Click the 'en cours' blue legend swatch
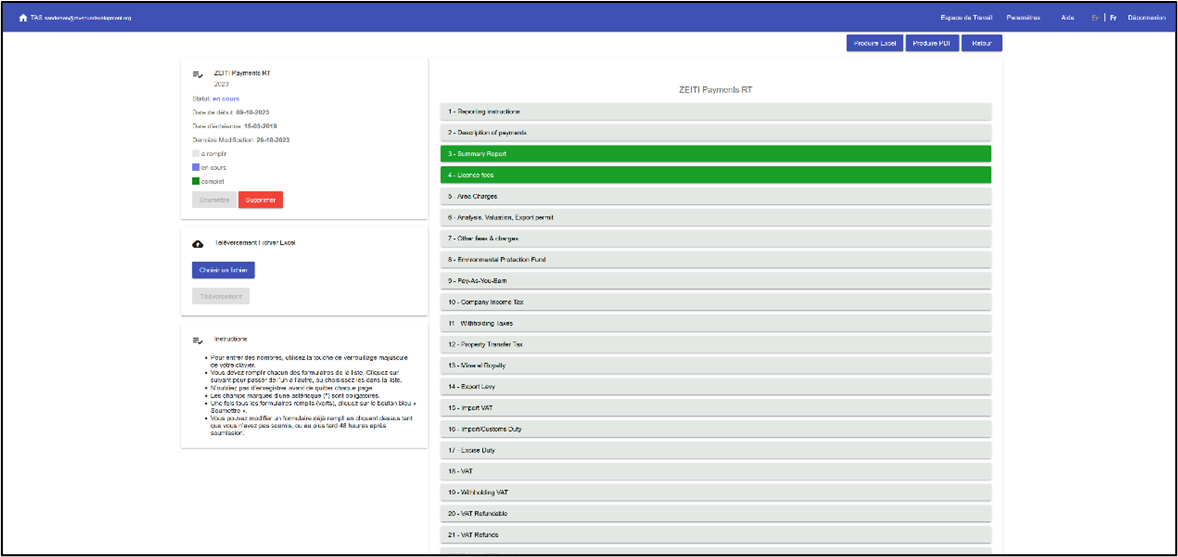 [x=196, y=168]
